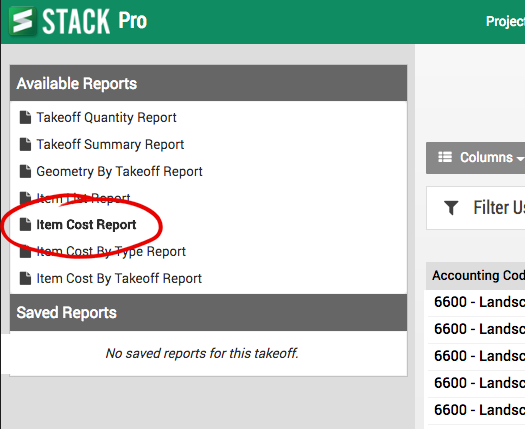Click 'No saved reports for this takeoff.' text

click(x=202, y=353)
